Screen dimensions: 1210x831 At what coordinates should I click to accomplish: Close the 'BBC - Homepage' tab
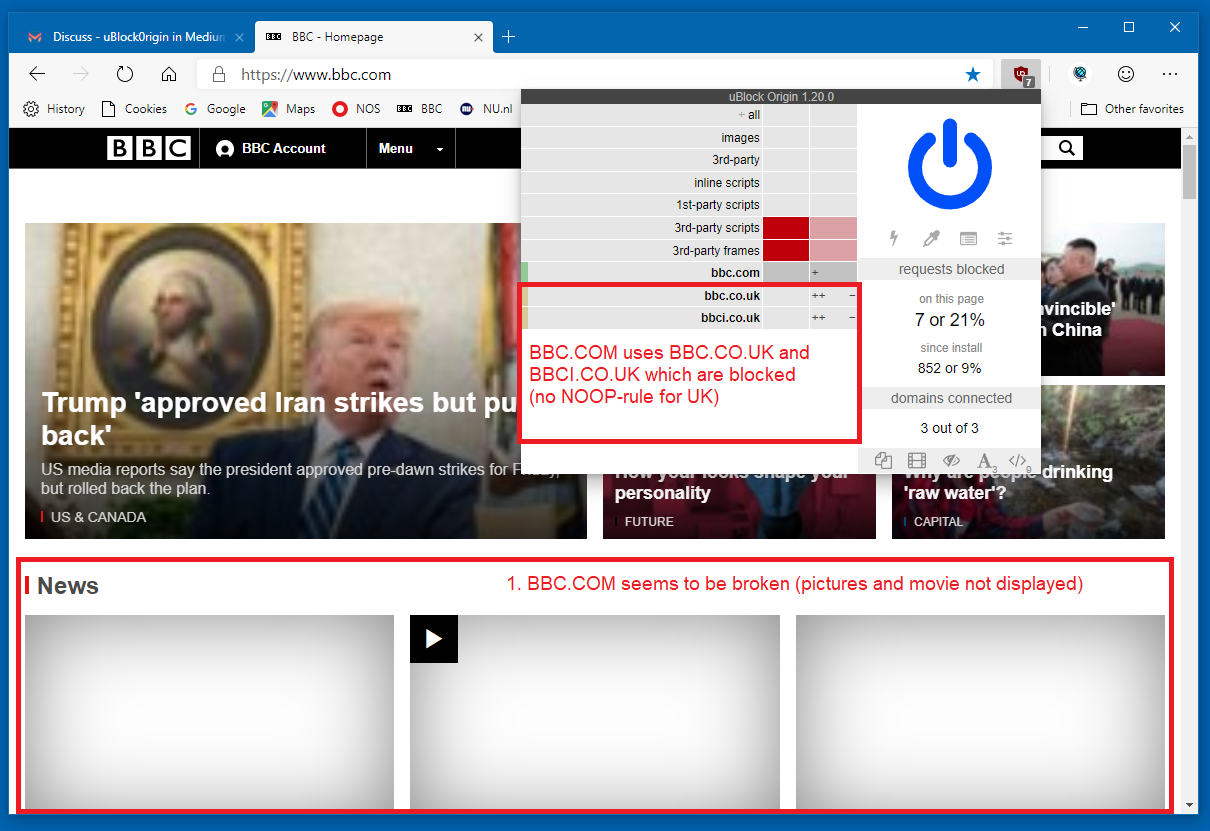click(478, 37)
